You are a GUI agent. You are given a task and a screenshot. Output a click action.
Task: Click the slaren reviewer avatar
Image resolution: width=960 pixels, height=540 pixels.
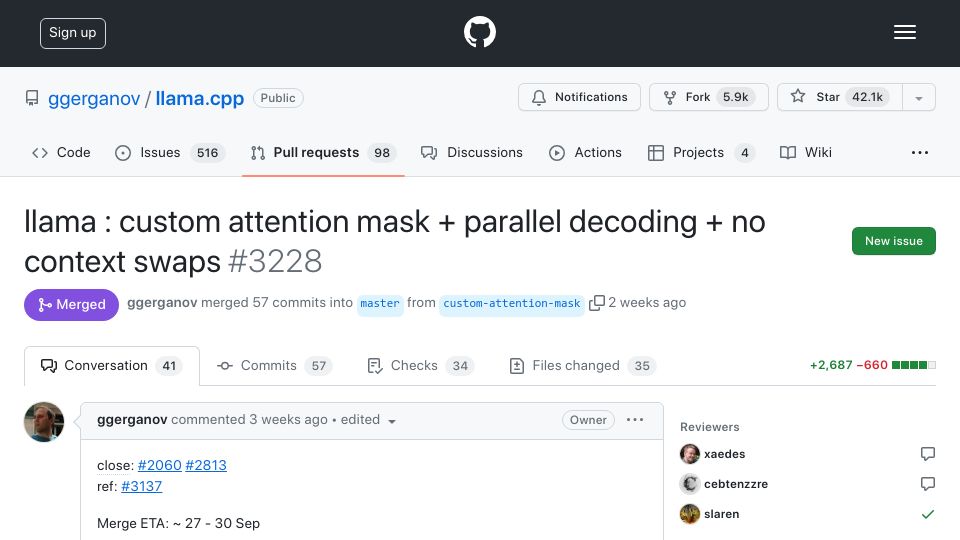(x=689, y=514)
